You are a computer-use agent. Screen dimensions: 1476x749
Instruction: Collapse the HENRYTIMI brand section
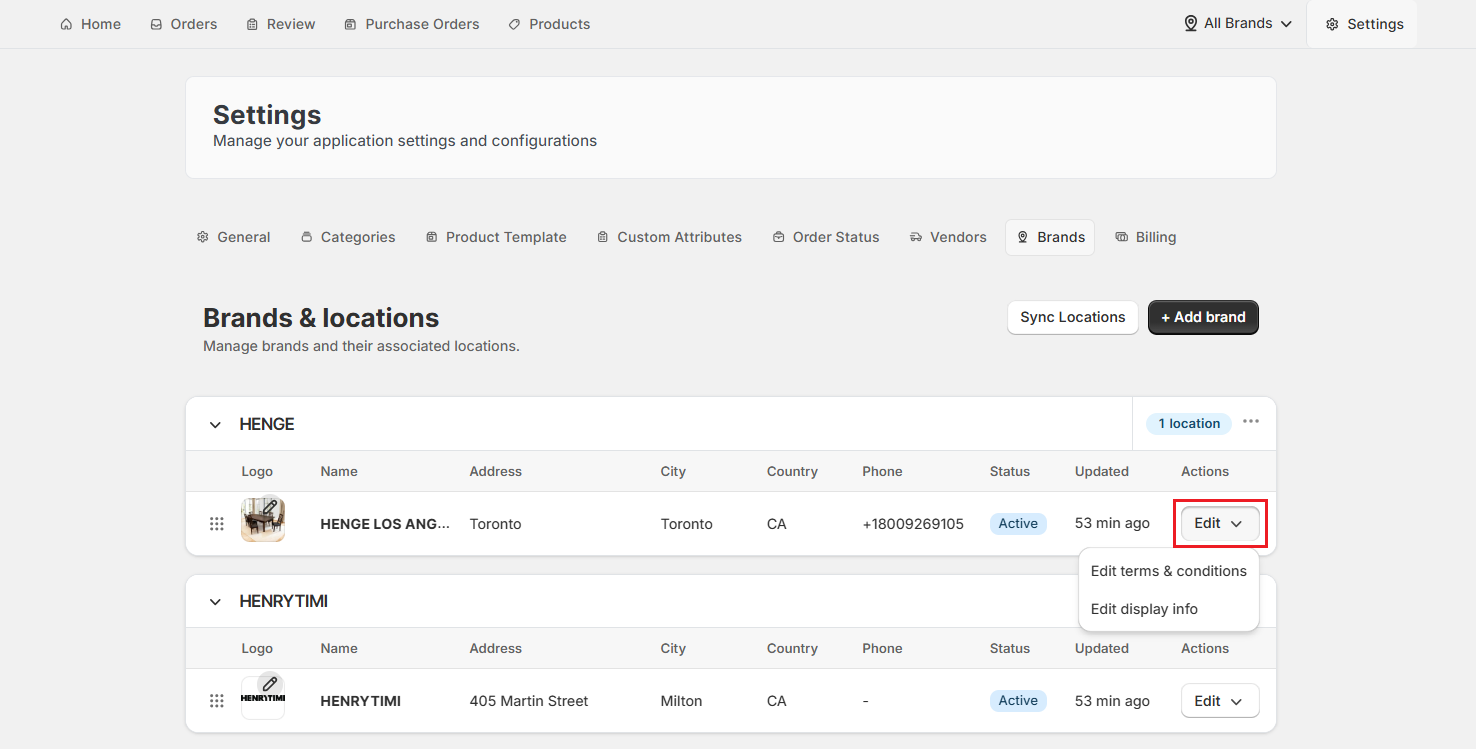[215, 601]
